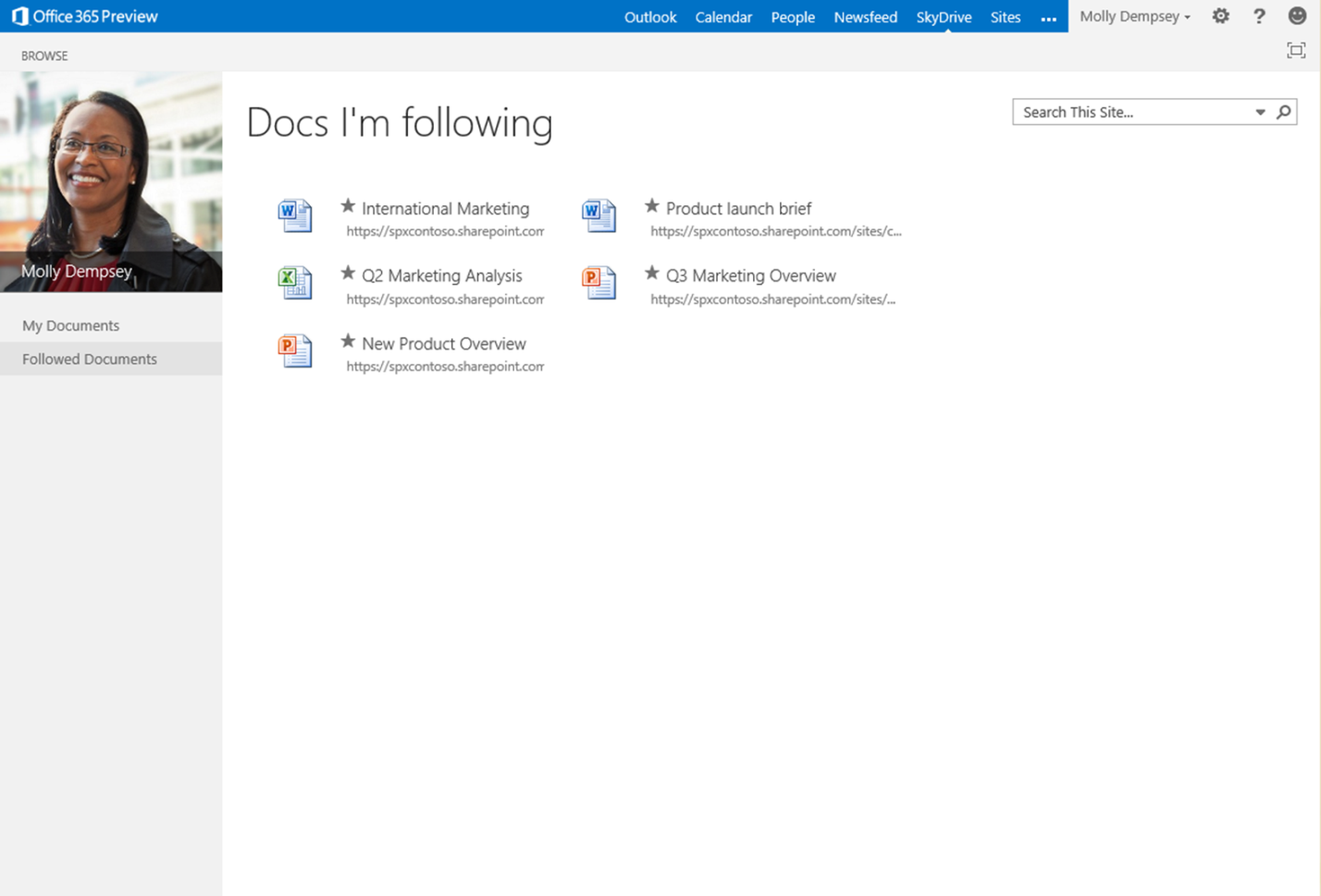Expand the Molly Dempsey account menu
1321x896 pixels.
click(x=1135, y=17)
